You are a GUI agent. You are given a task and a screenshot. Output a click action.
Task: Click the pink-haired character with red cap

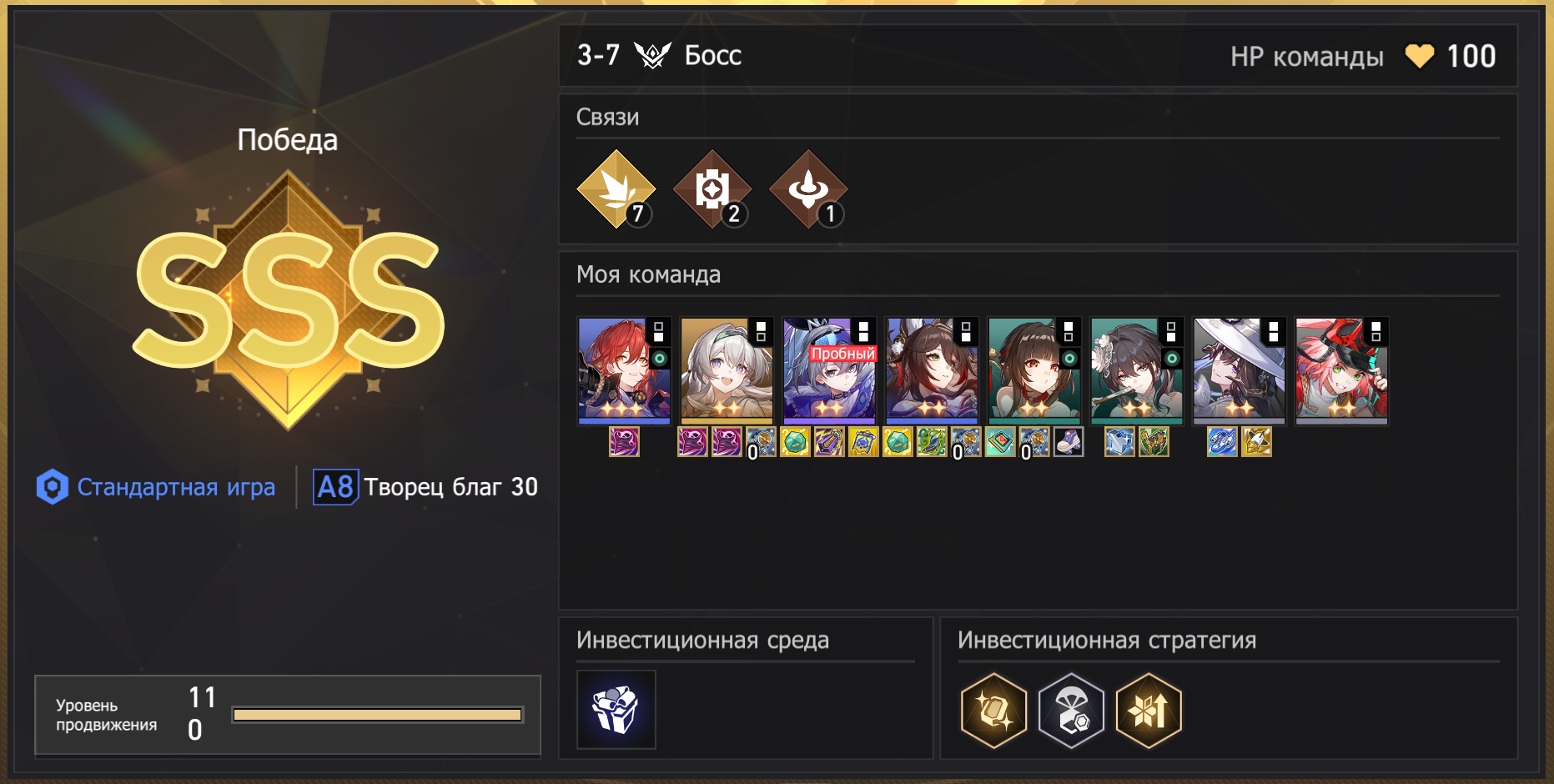[x=1342, y=371]
